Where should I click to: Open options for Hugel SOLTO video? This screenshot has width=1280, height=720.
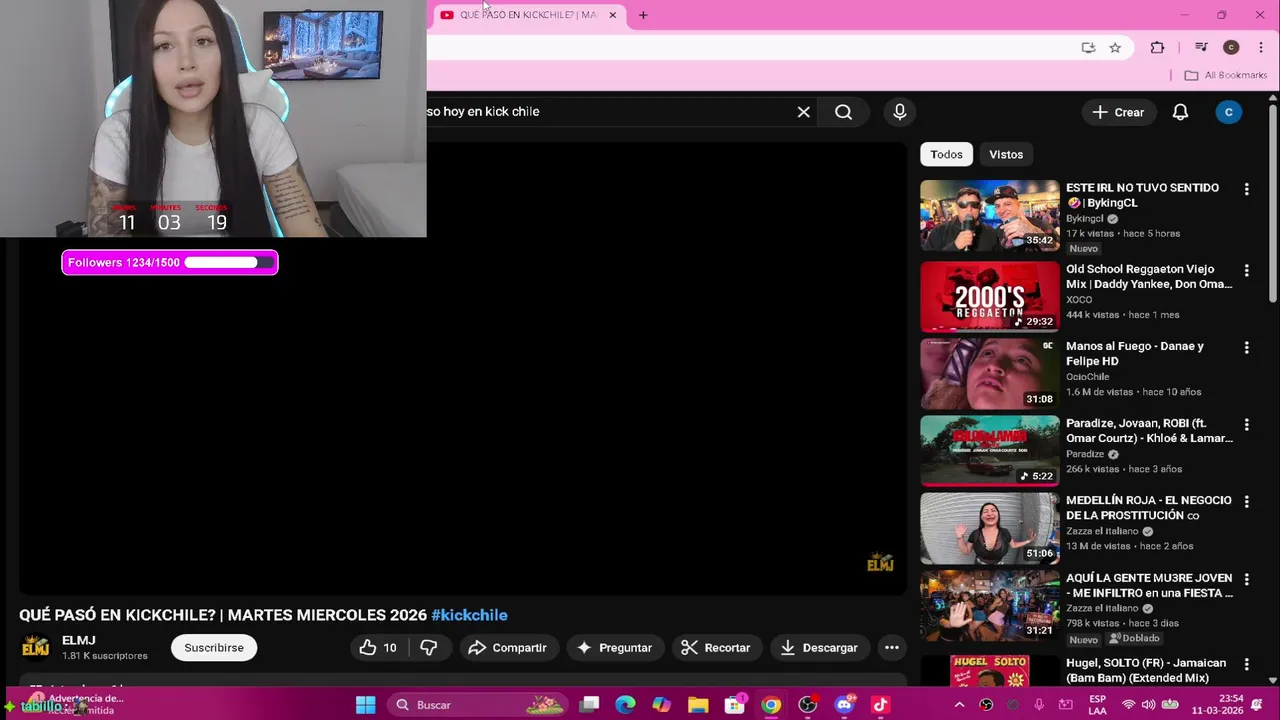click(1246, 665)
